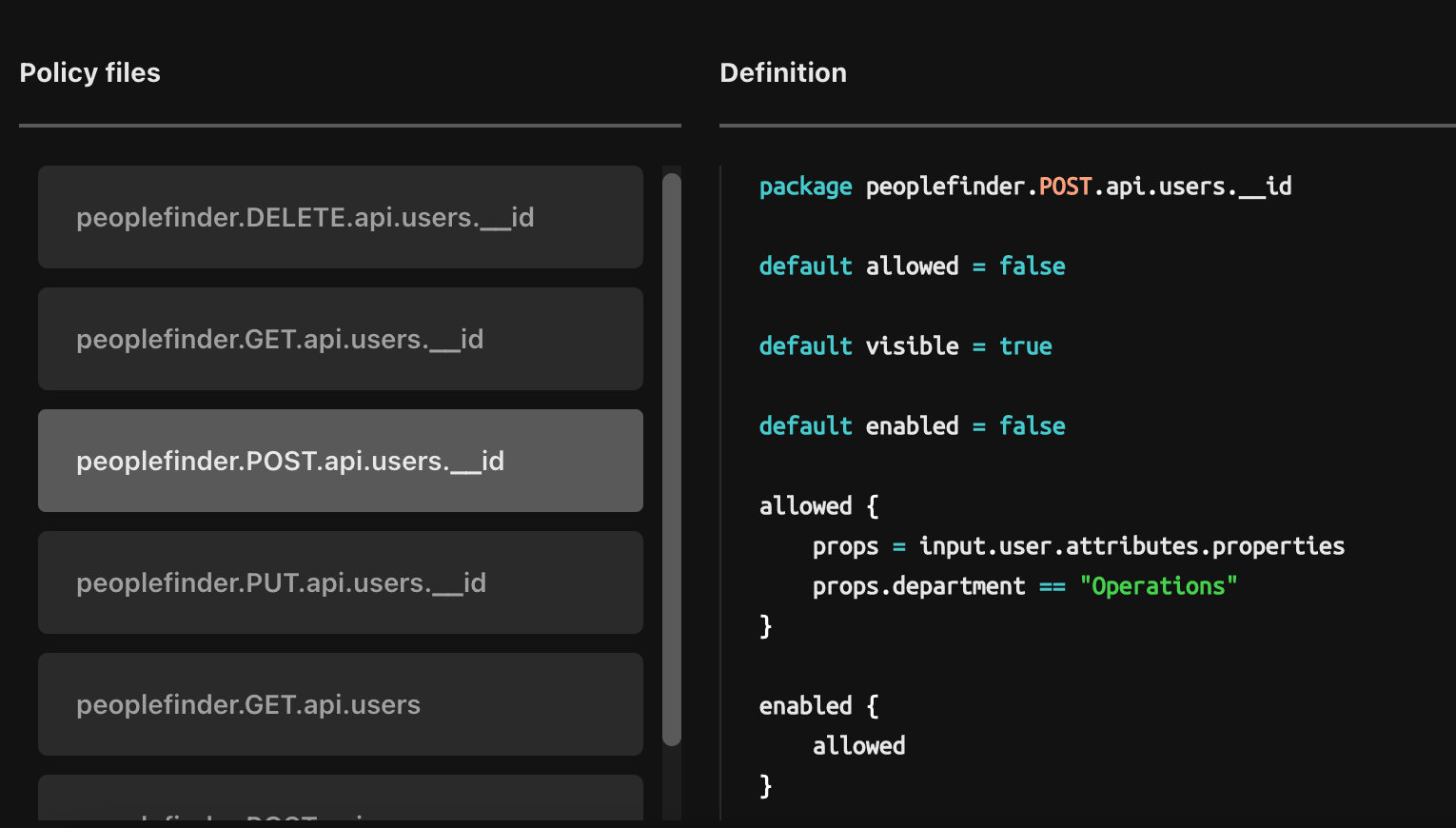Click the "Policy files" heading
Screen dimensions: 1456x828
point(89,73)
